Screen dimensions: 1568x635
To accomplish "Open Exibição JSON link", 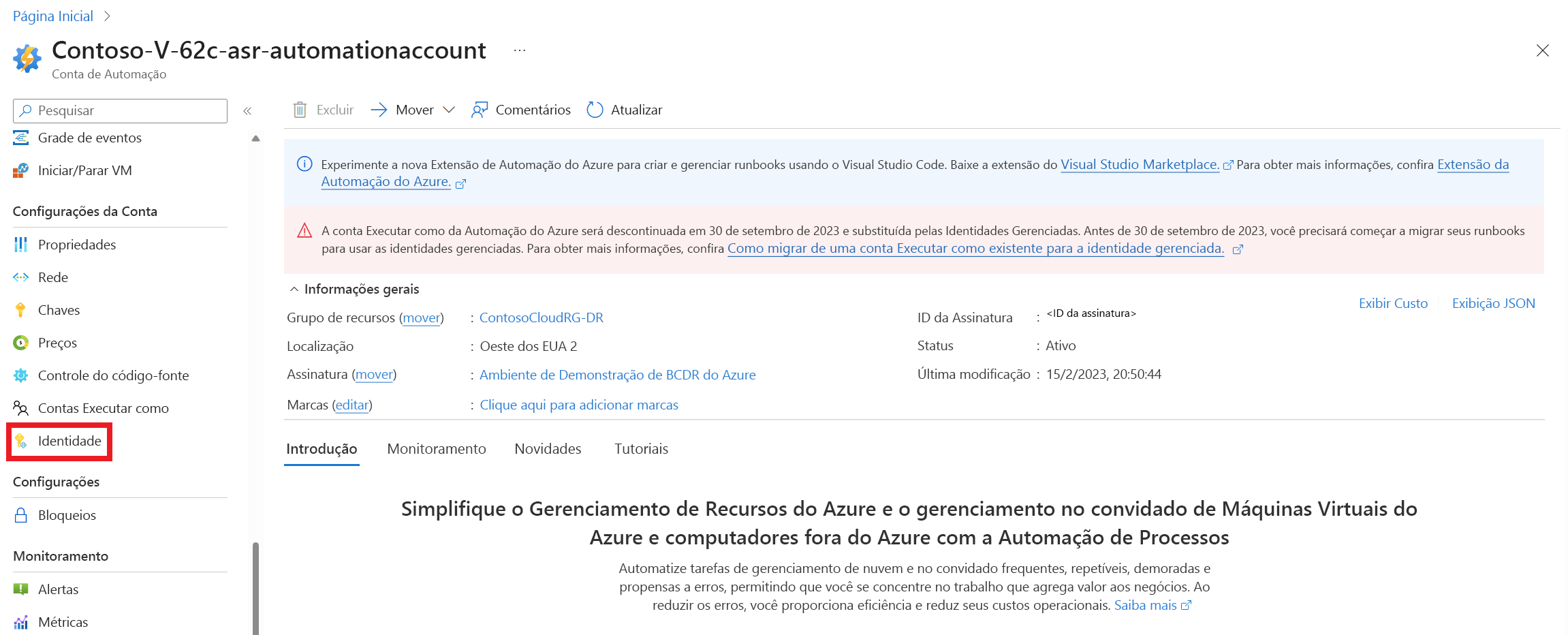I will 1493,303.
